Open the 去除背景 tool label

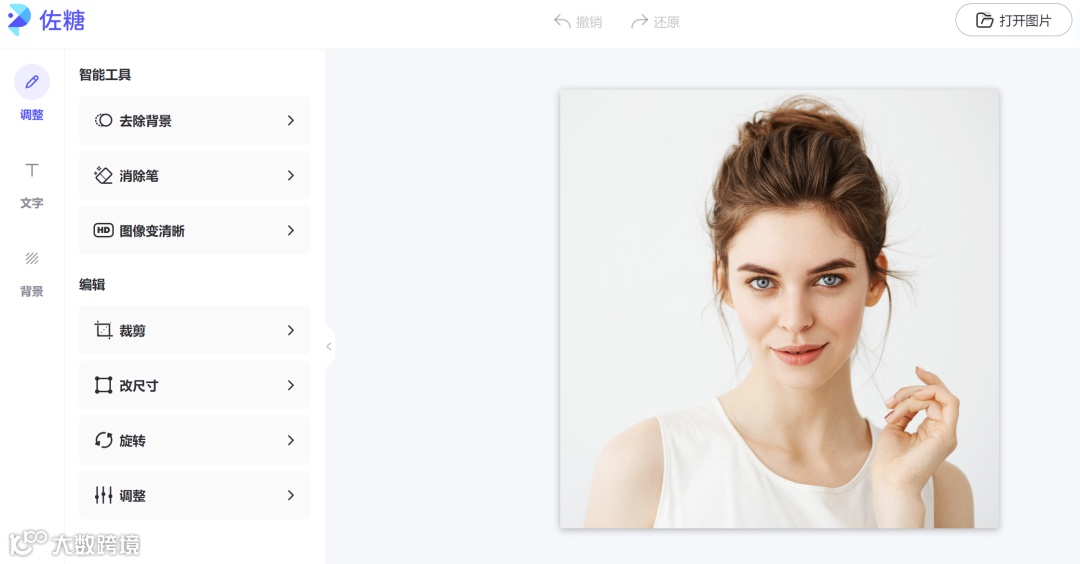coord(145,121)
